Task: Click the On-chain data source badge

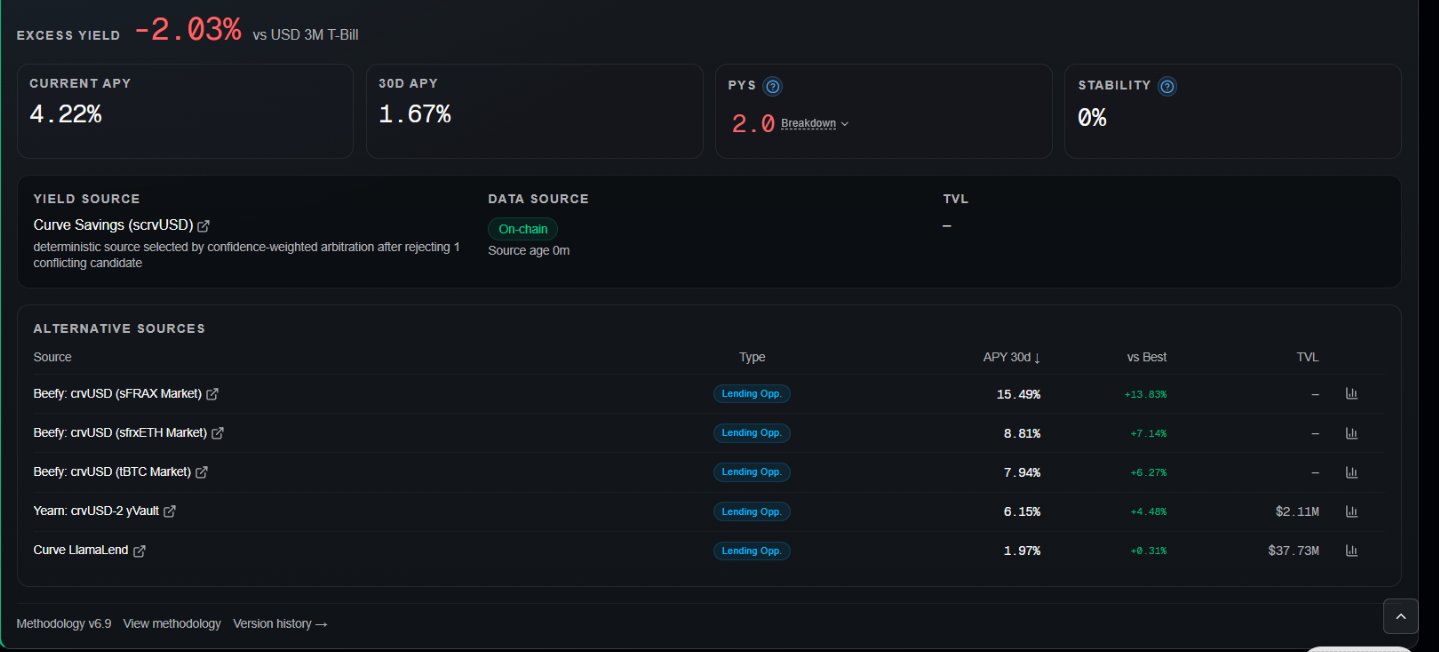Action: point(522,229)
